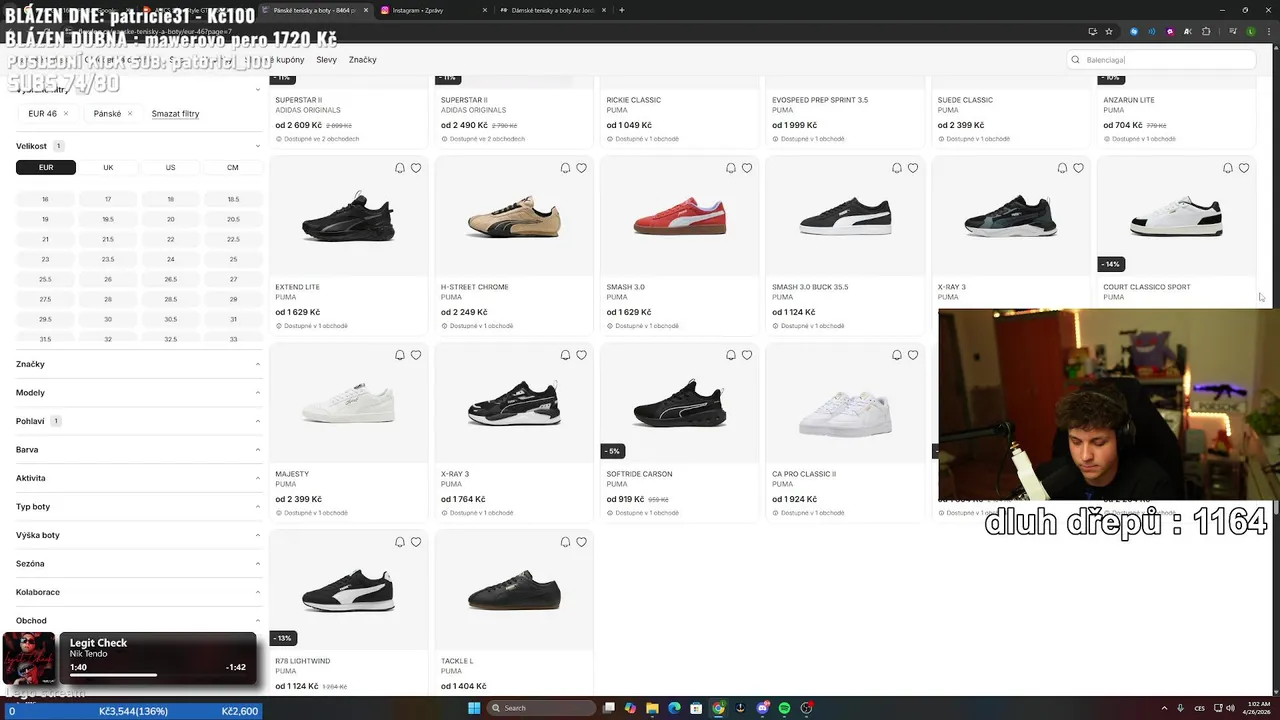Click Smazat filtry link
This screenshot has height=720, width=1280.
pyautogui.click(x=175, y=114)
